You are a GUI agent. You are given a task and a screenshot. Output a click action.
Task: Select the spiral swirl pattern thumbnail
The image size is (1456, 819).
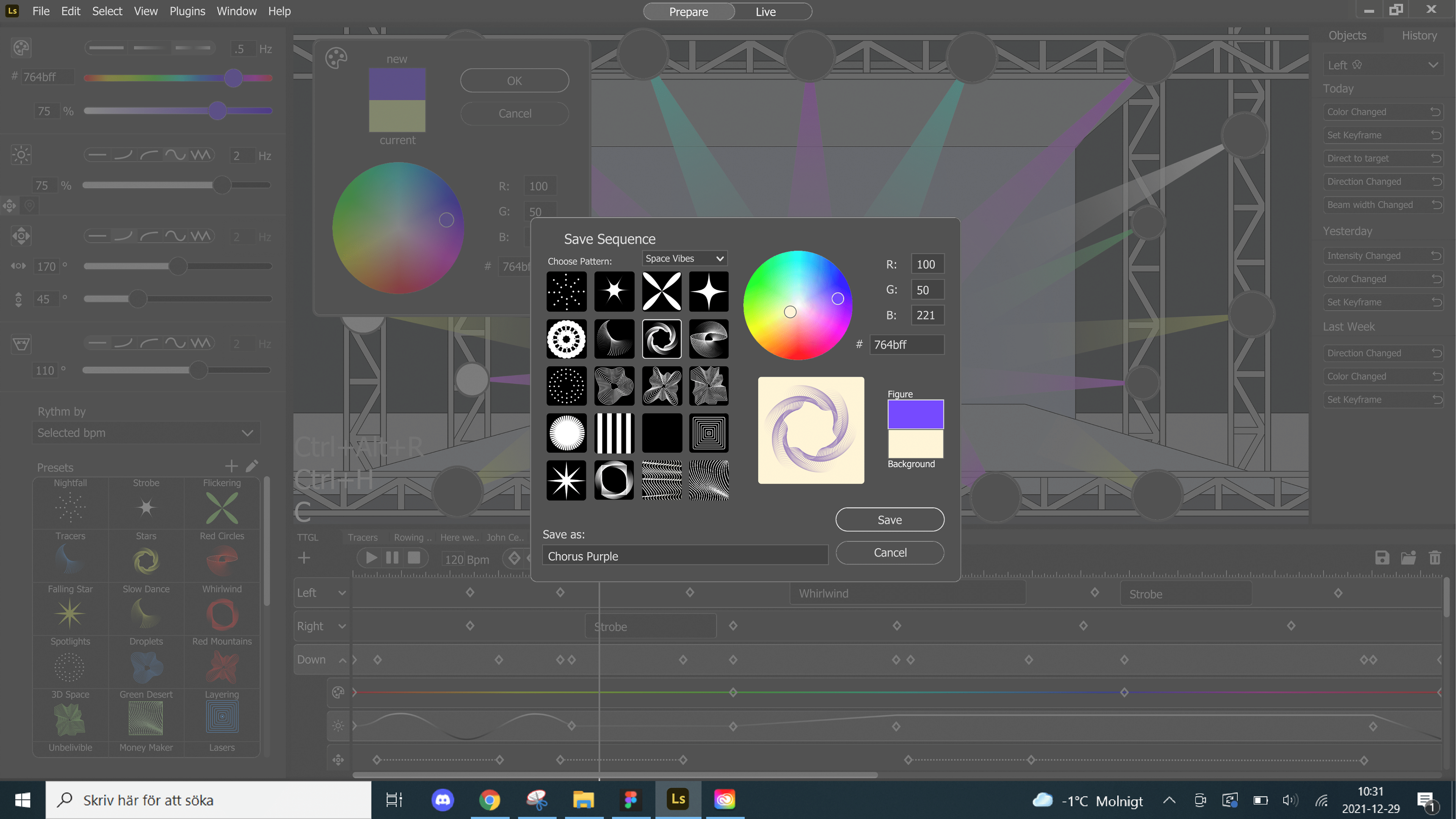(661, 339)
